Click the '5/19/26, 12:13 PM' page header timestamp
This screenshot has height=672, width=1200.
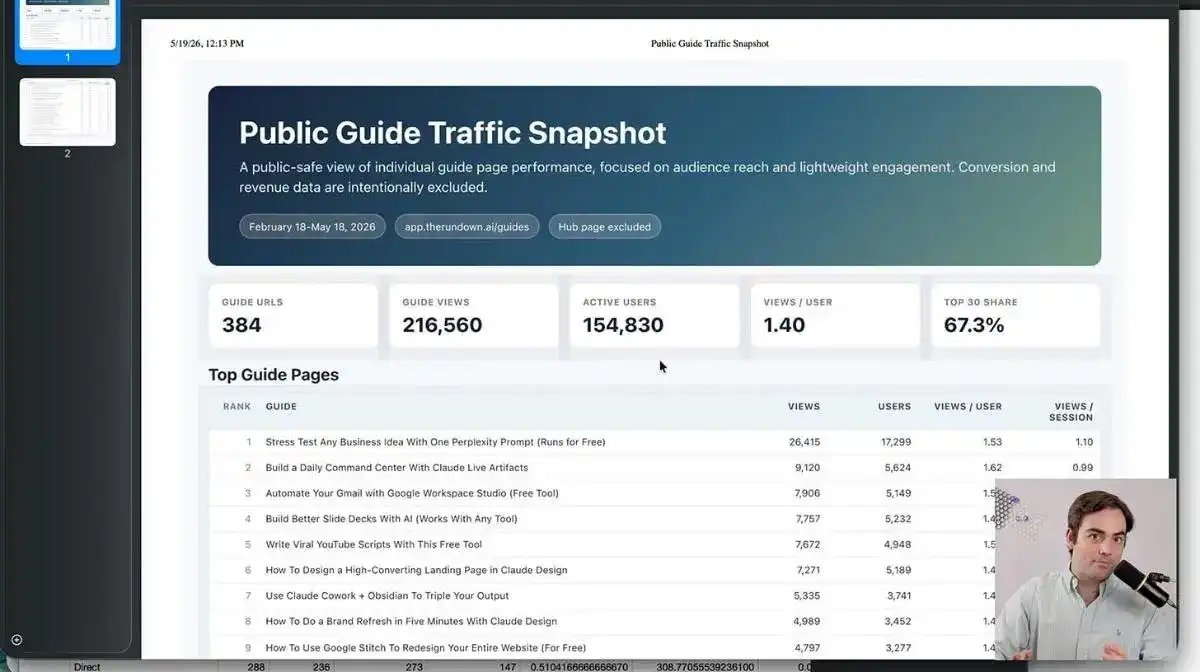click(x=207, y=44)
